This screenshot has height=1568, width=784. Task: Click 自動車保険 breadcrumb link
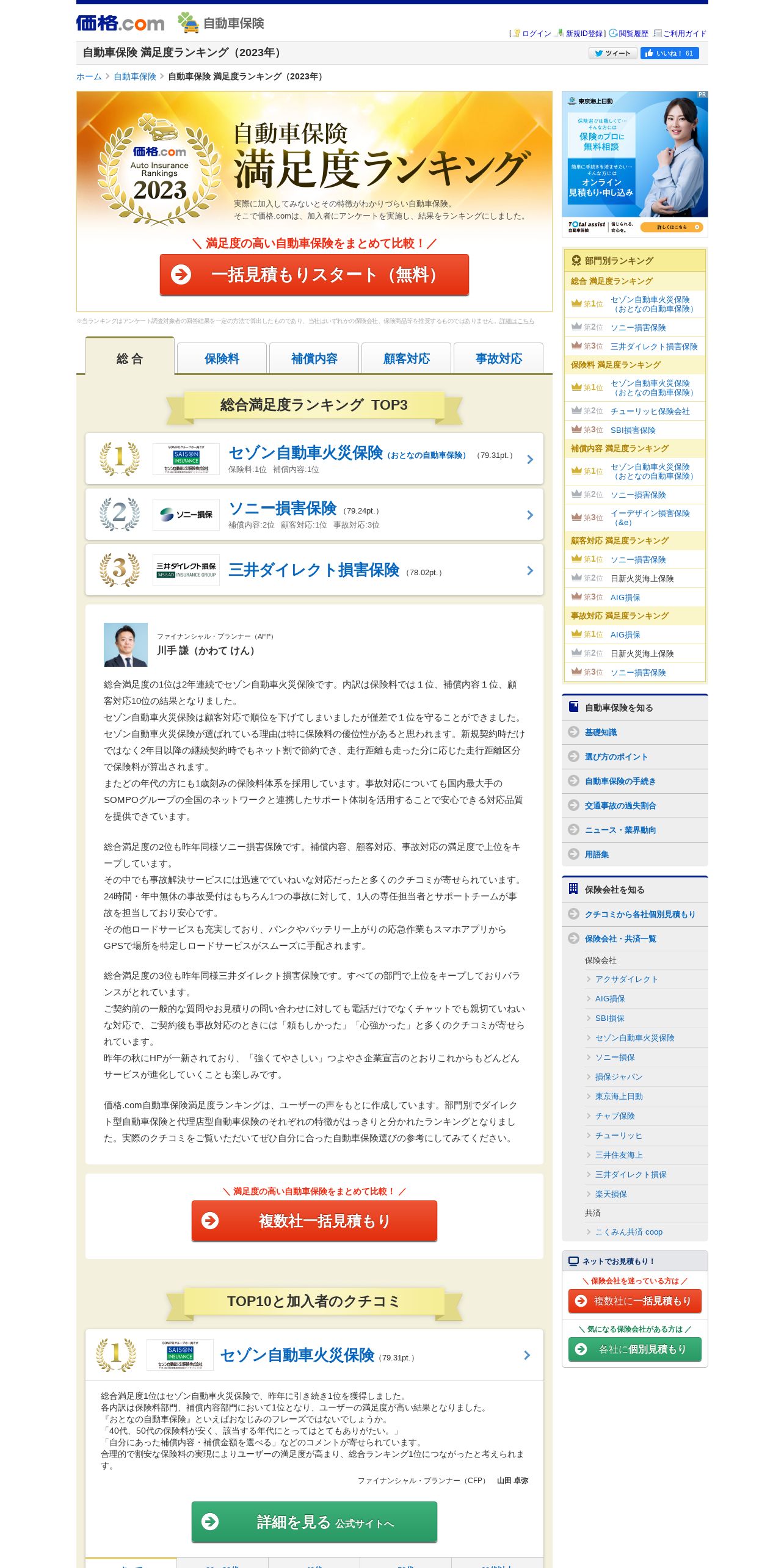(x=135, y=76)
